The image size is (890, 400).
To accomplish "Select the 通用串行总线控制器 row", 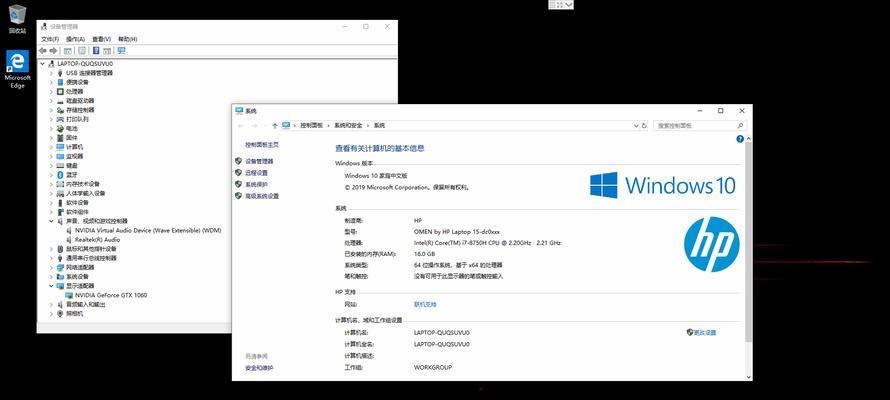I will pyautogui.click(x=91, y=258).
